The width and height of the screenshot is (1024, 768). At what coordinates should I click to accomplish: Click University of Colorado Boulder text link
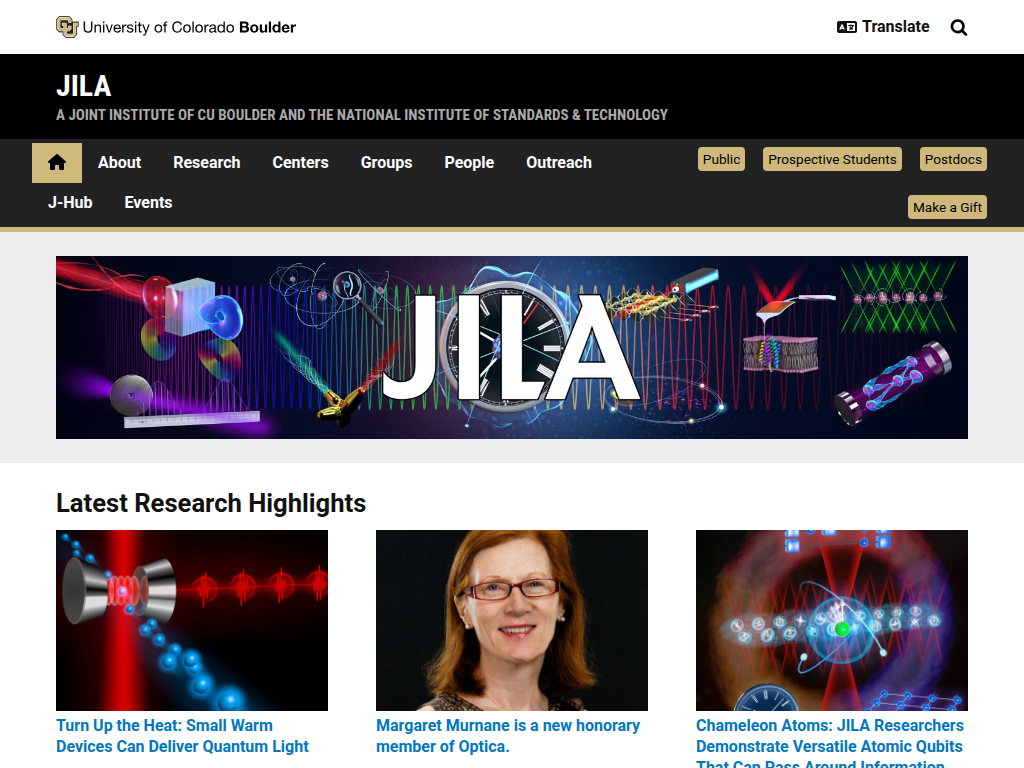(189, 27)
